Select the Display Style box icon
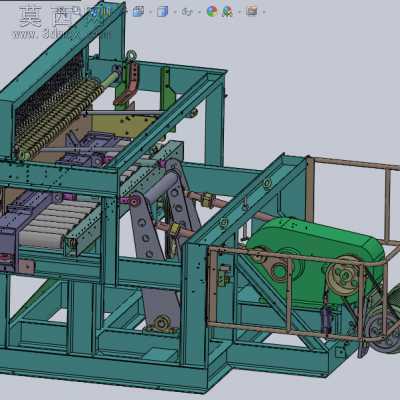The height and width of the screenshot is (400, 400). point(162,12)
